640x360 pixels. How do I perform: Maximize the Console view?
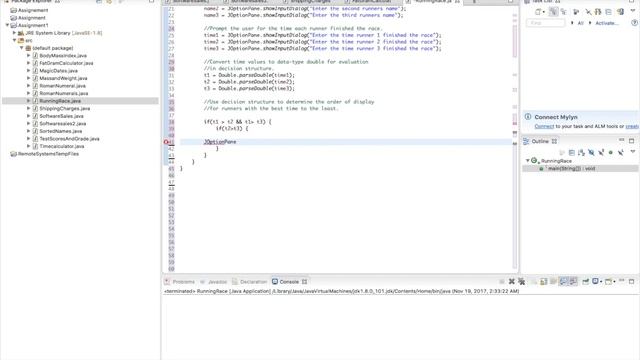click(x=631, y=282)
